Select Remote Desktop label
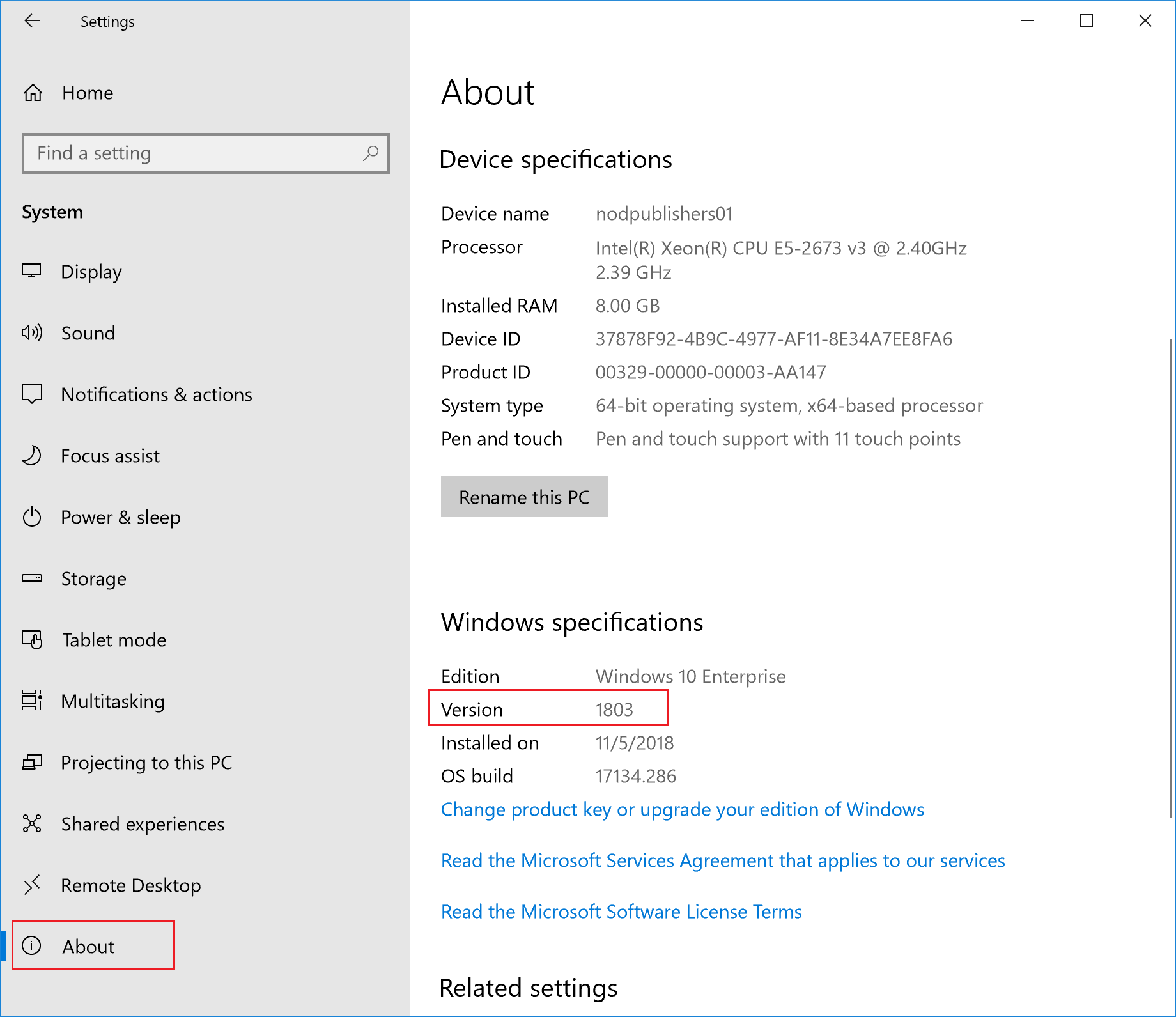1176x1017 pixels. (131, 886)
